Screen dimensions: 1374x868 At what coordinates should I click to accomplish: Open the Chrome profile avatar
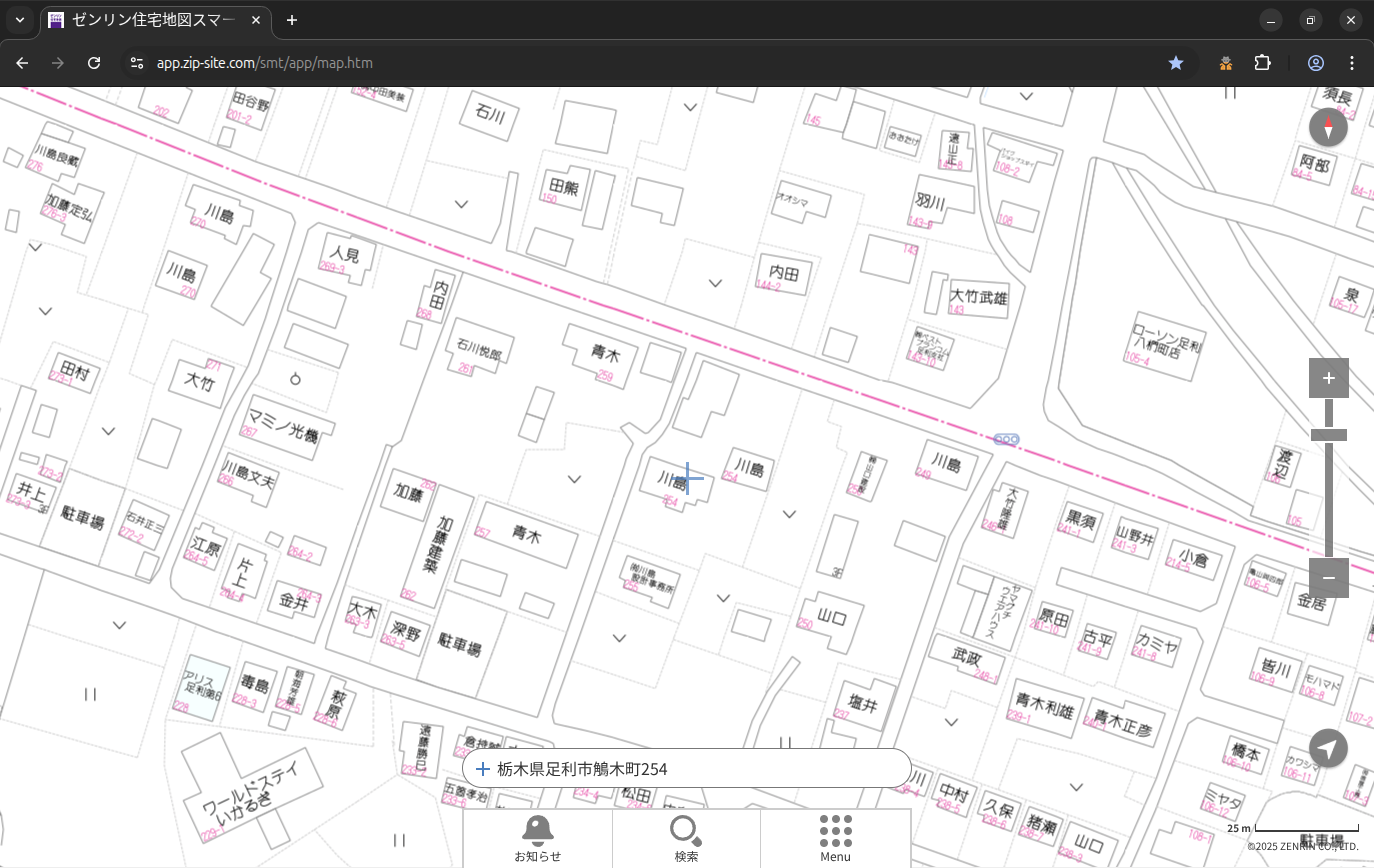pyautogui.click(x=1316, y=63)
